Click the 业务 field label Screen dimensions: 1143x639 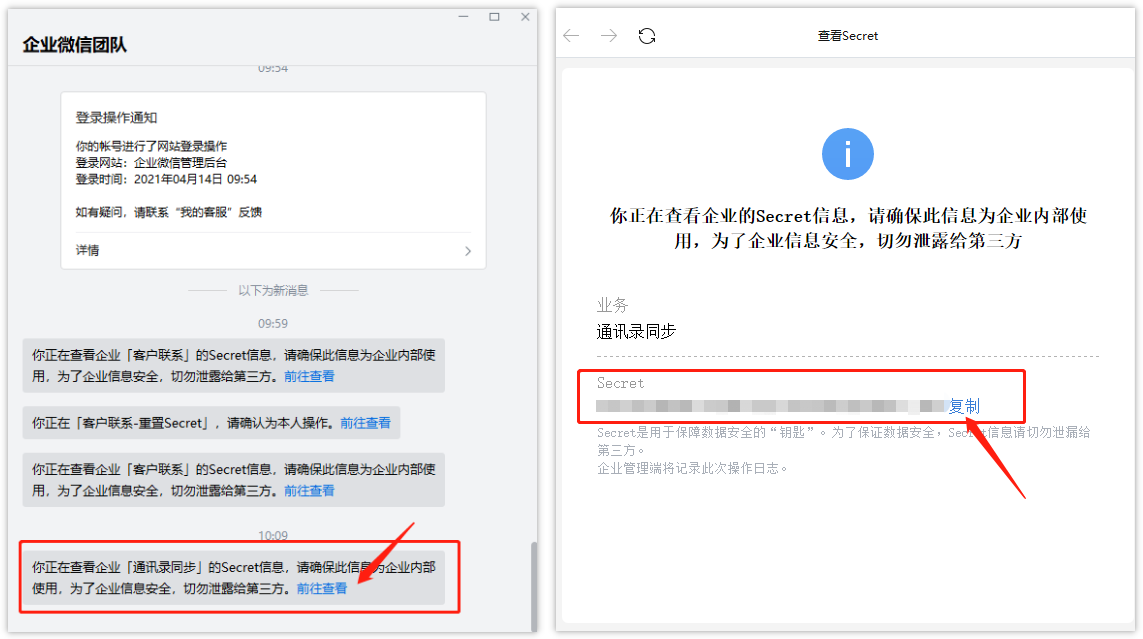(612, 305)
